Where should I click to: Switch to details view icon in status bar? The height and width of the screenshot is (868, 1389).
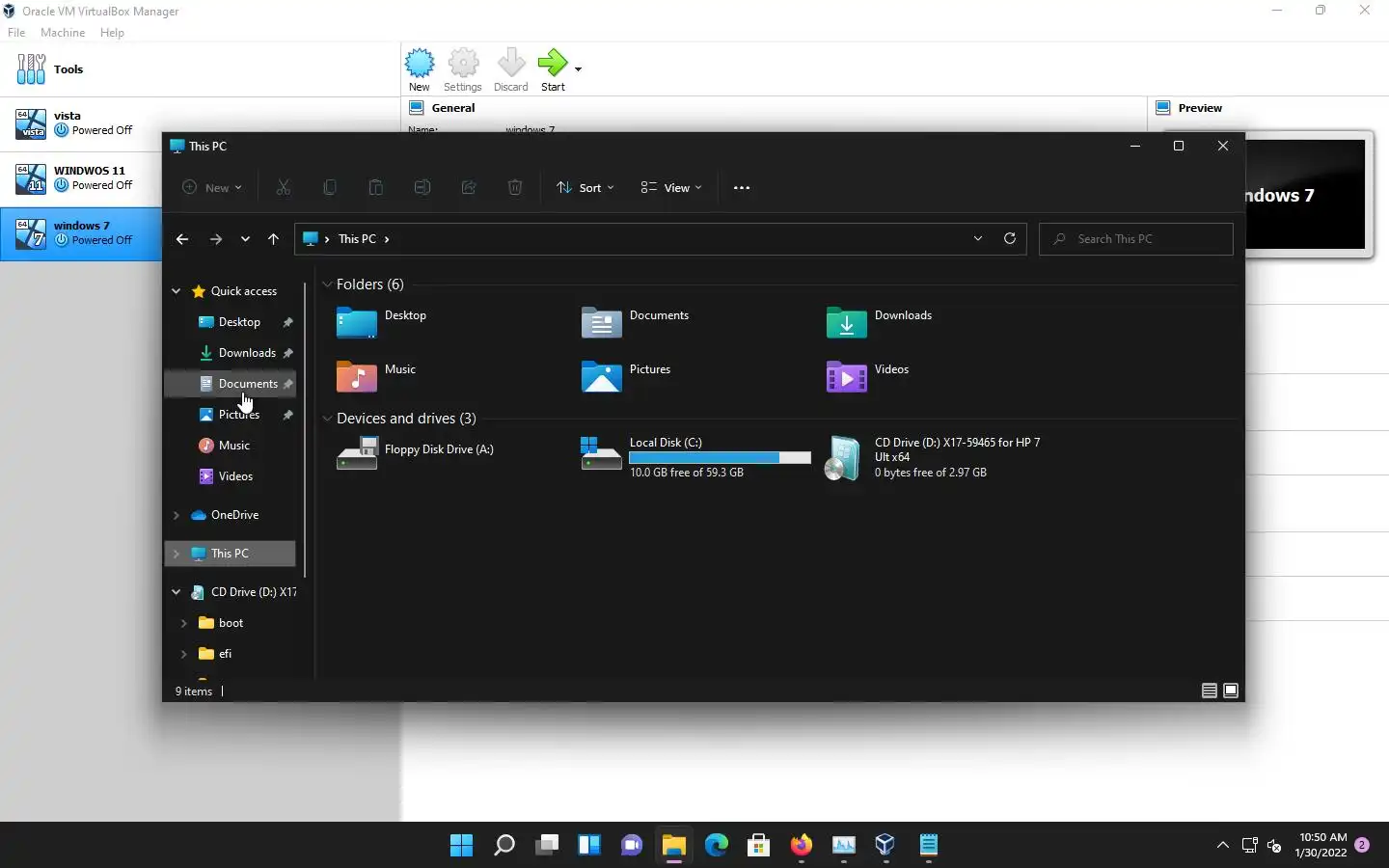(1209, 691)
